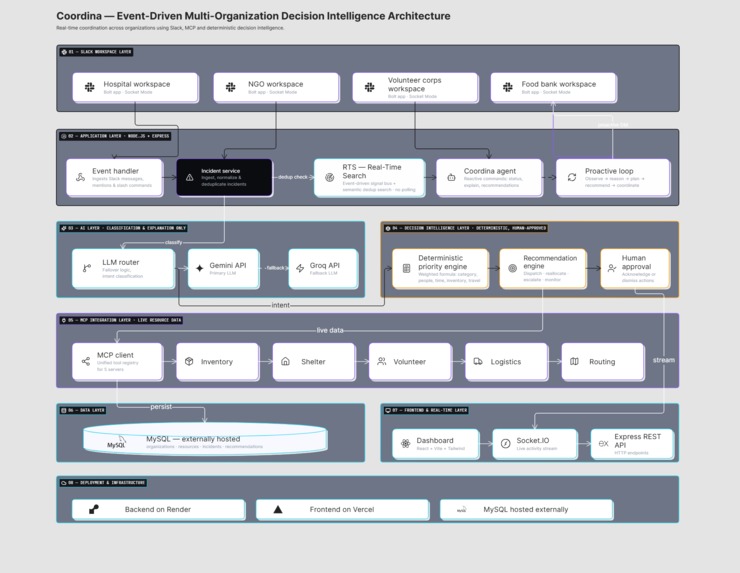Click the user-check icon in Human approval node
The height and width of the screenshot is (573, 740).
[x=612, y=268]
